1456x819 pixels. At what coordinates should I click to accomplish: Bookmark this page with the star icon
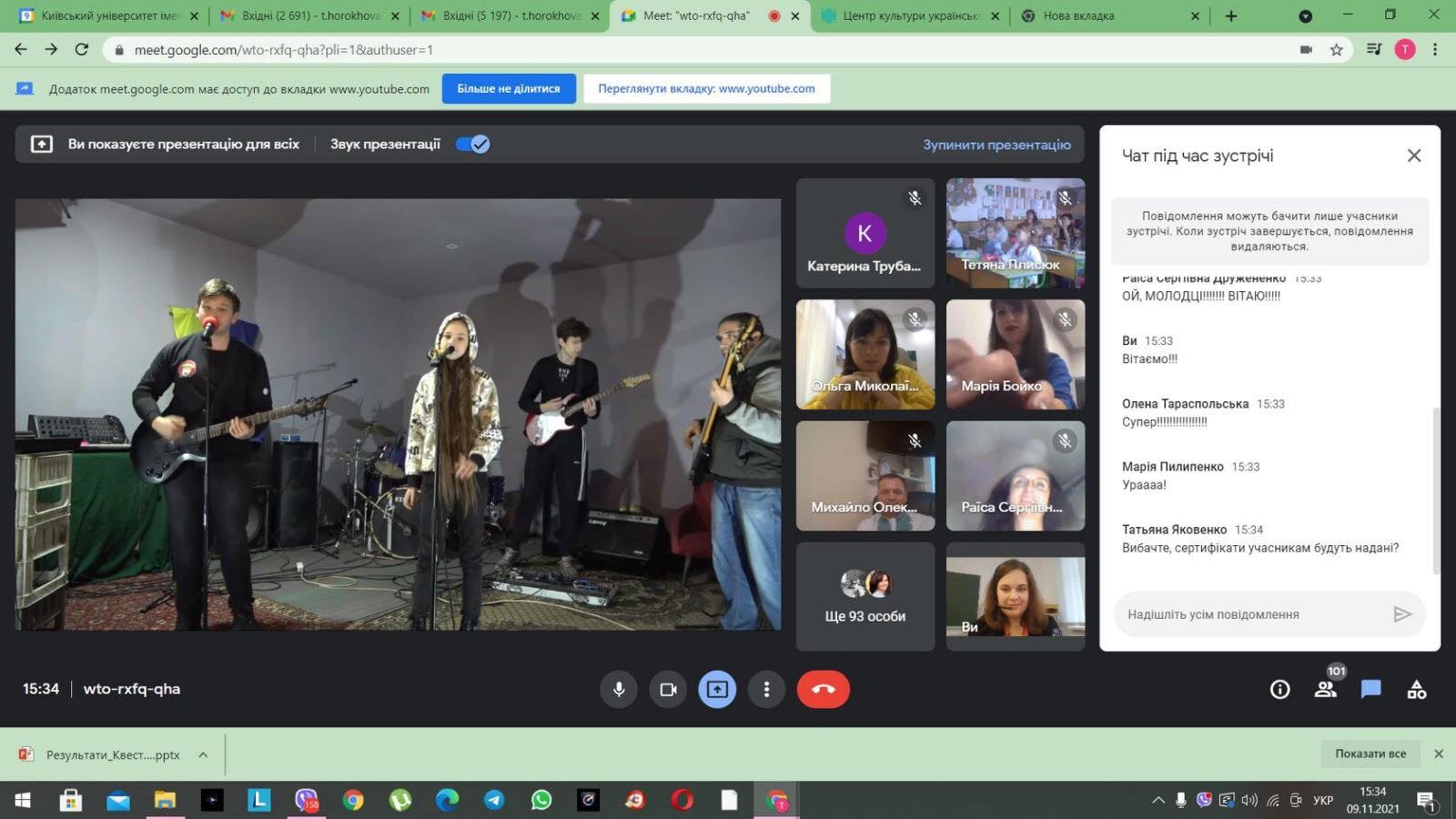pyautogui.click(x=1336, y=50)
